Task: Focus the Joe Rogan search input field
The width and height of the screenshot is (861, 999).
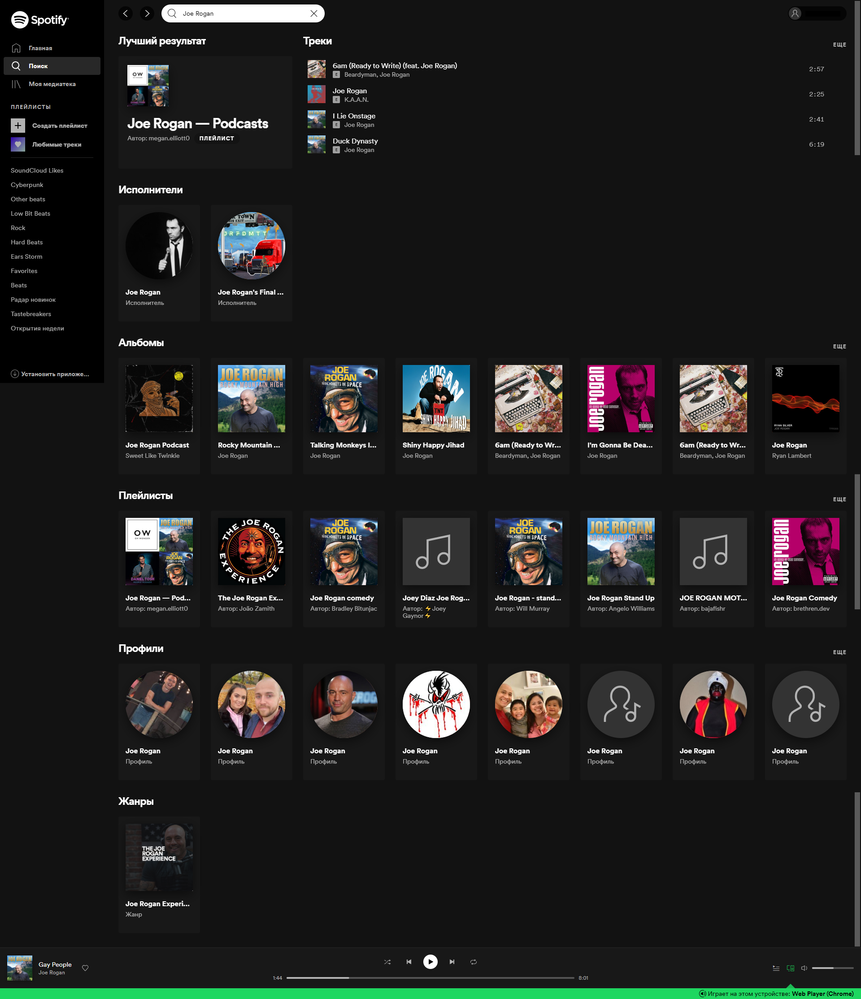Action: click(243, 13)
